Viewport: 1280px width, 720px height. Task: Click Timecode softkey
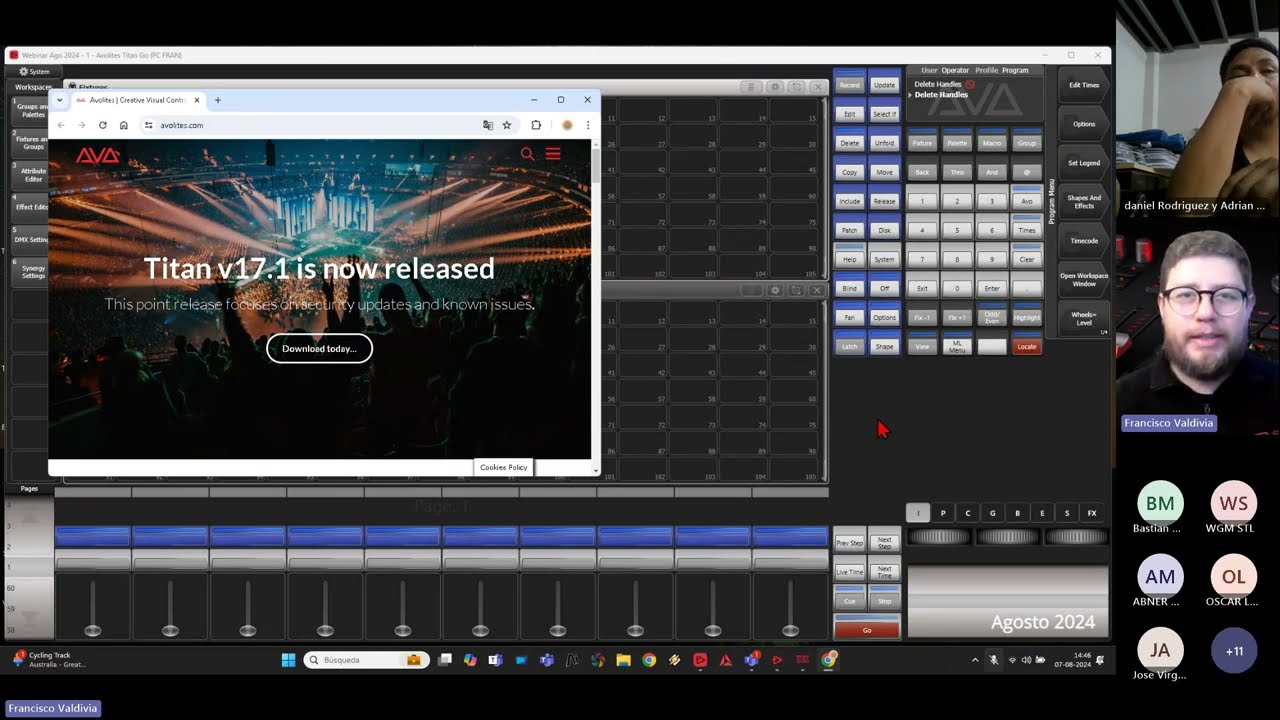[x=1084, y=240]
